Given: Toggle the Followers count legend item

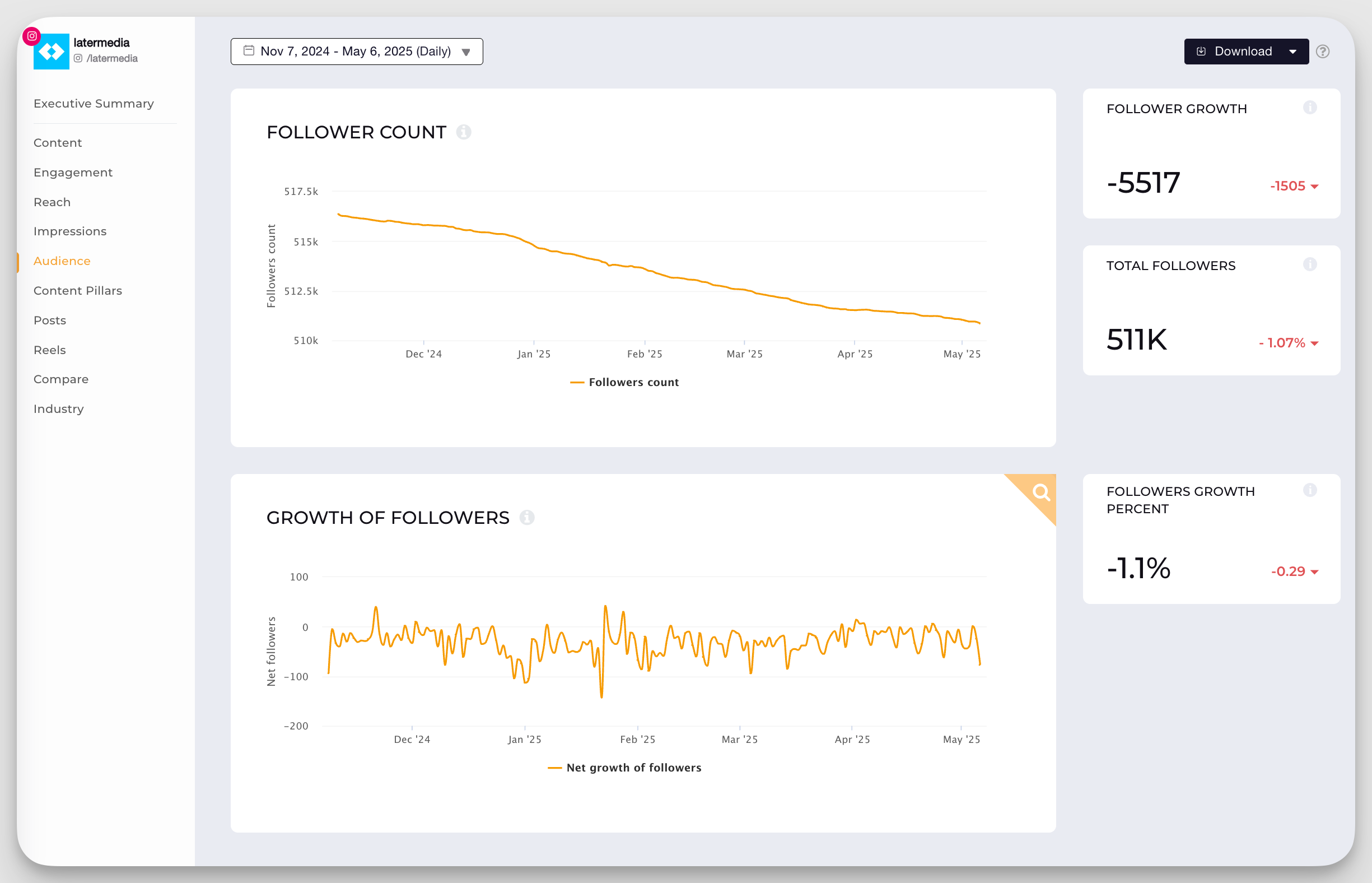Looking at the screenshot, I should pos(624,382).
